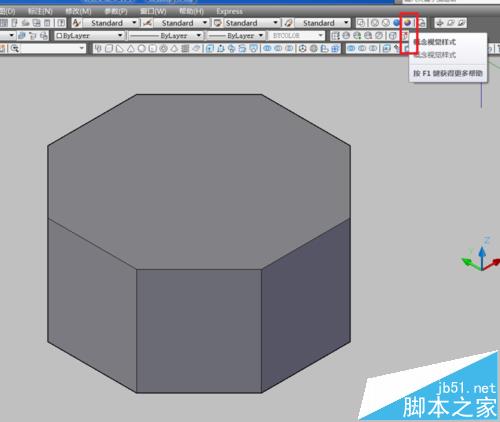Select the Wedge solid tool icon
The width and height of the screenshot is (500, 422).
click(120, 49)
